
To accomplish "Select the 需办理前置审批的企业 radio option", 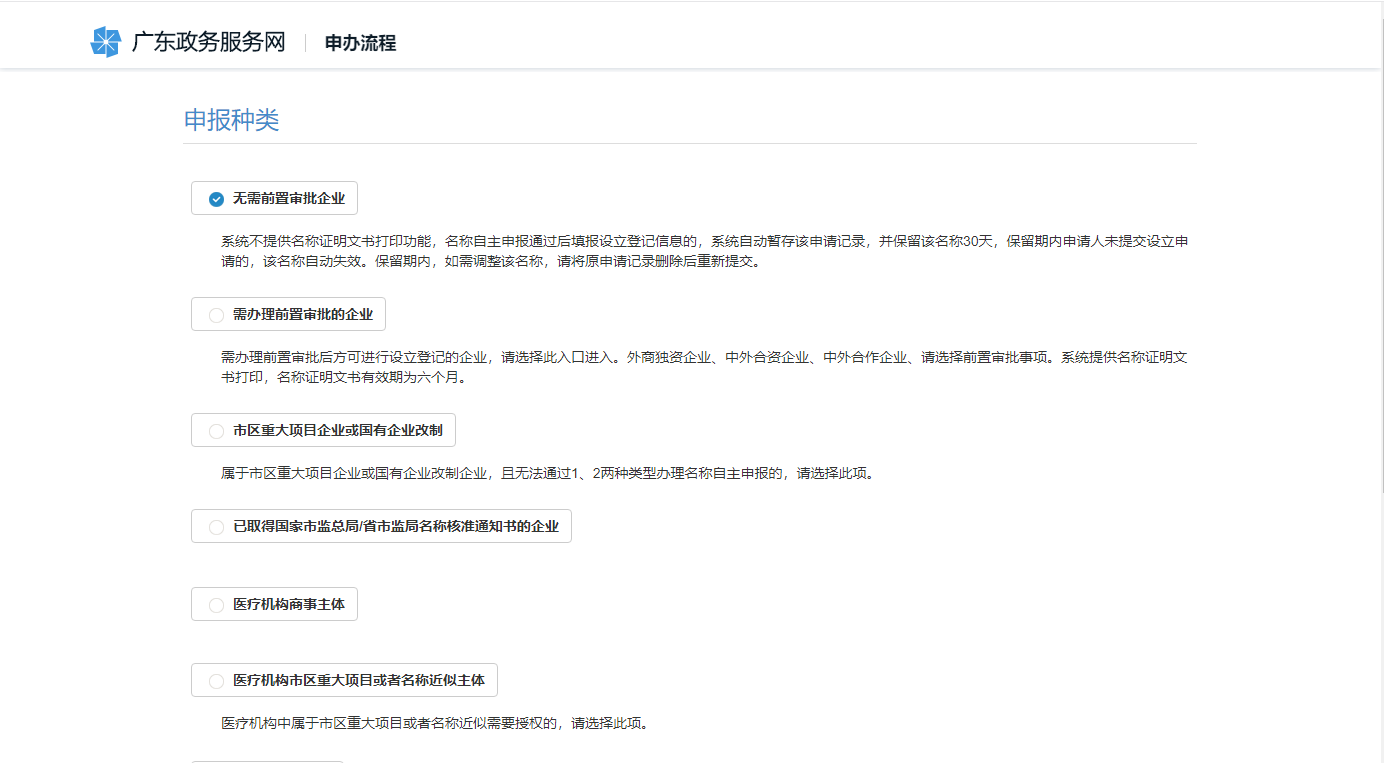I will point(287,313).
